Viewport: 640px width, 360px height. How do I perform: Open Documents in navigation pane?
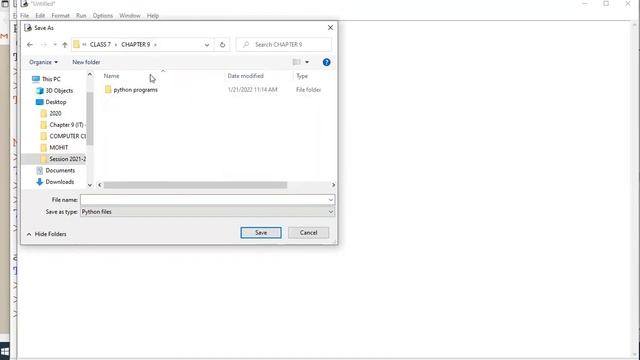coord(60,171)
